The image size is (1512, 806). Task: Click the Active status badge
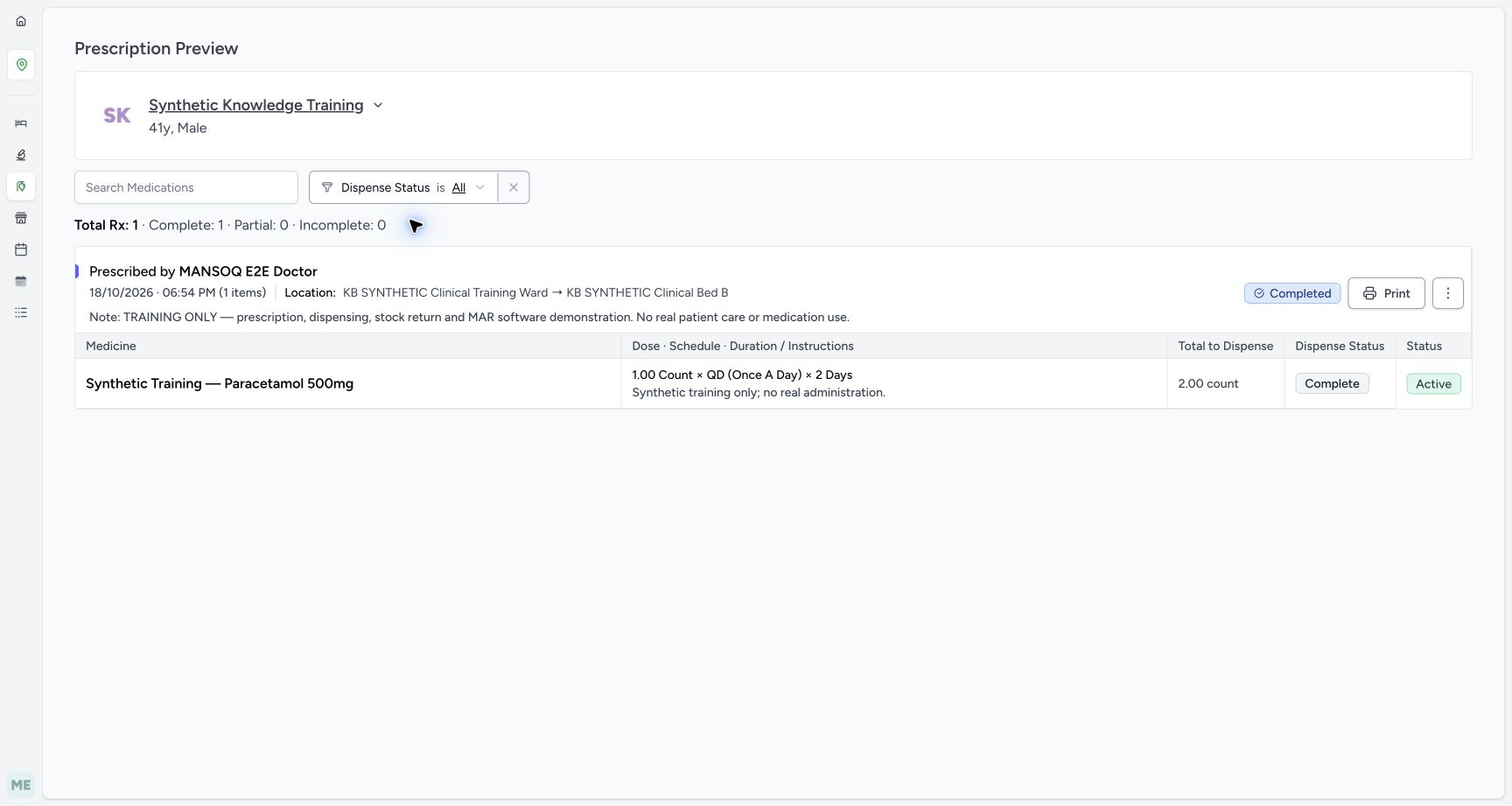(x=1433, y=383)
